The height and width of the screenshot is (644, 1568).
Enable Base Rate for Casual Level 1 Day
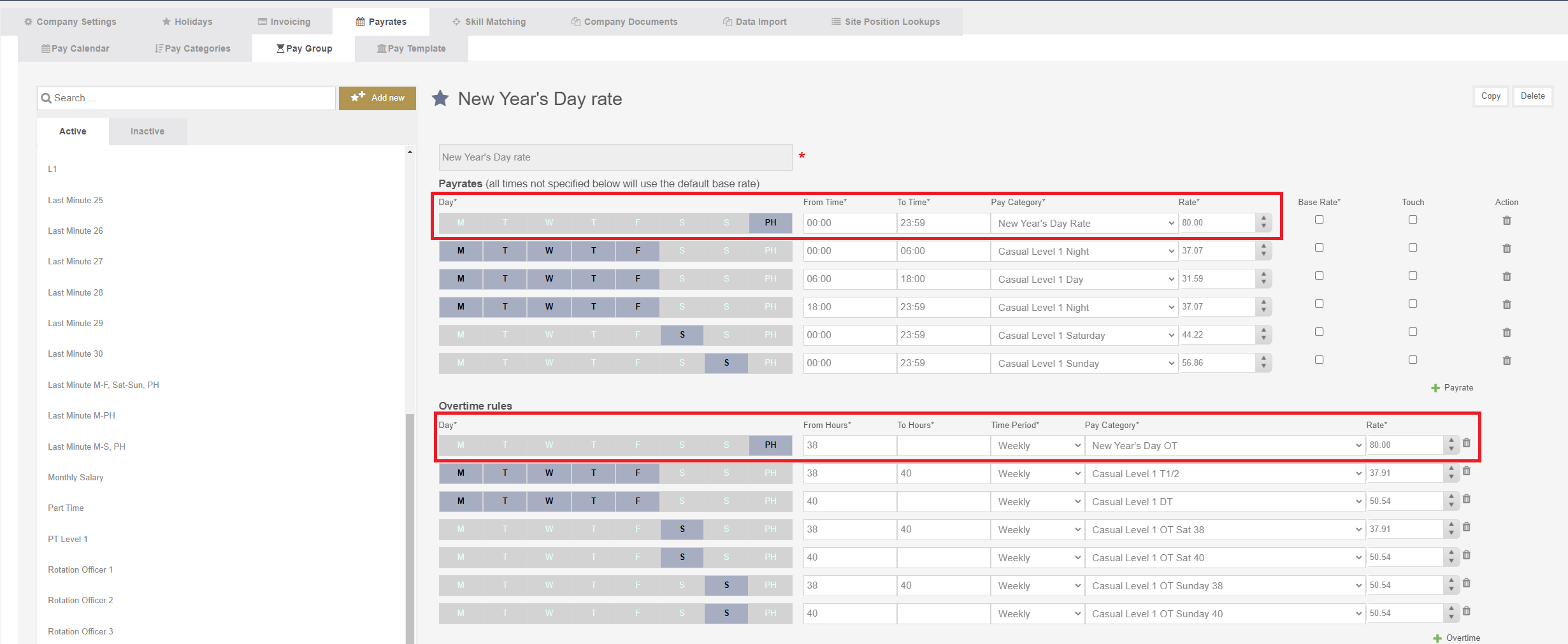1319,276
